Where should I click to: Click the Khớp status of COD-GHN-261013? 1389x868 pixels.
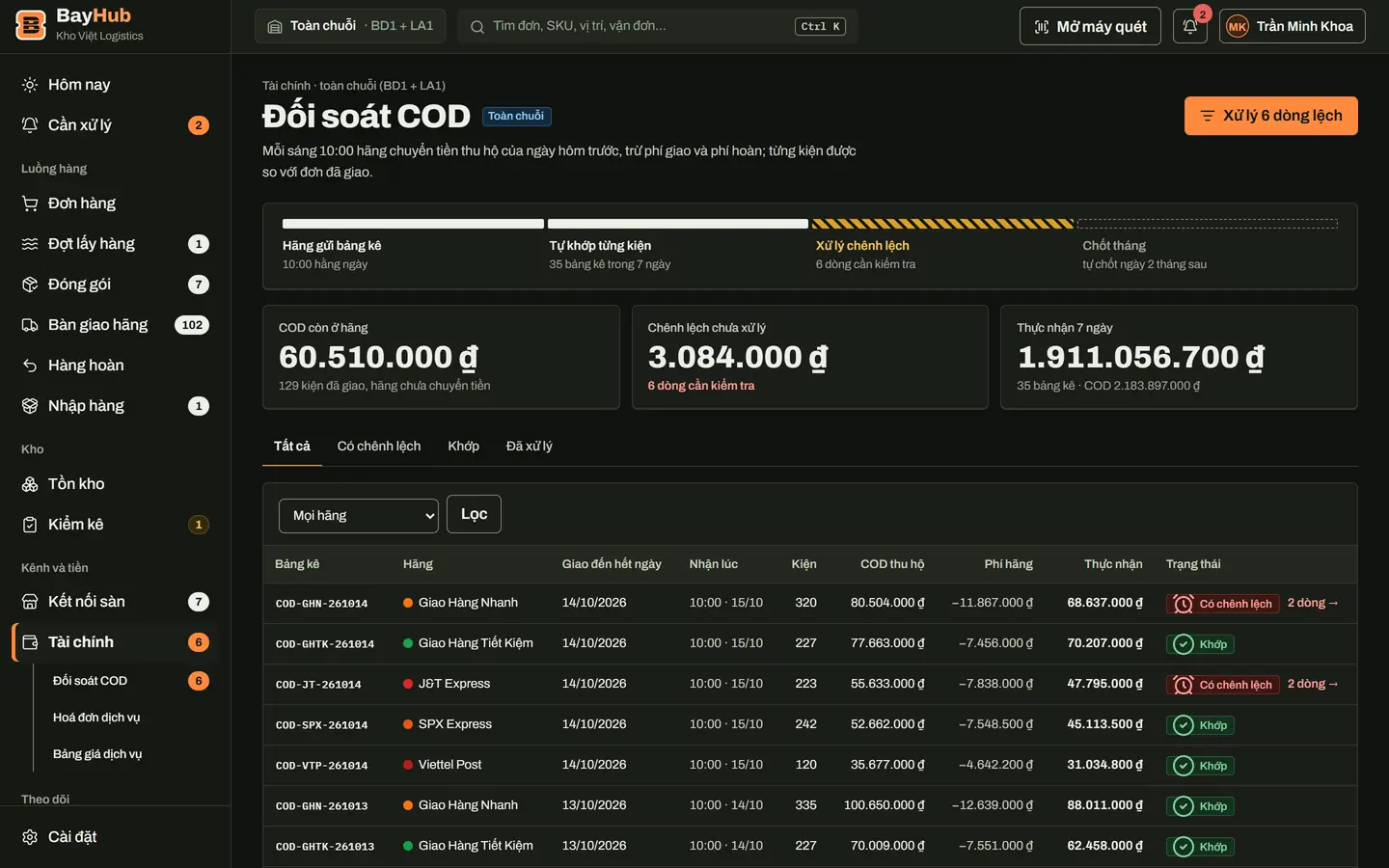[1200, 806]
